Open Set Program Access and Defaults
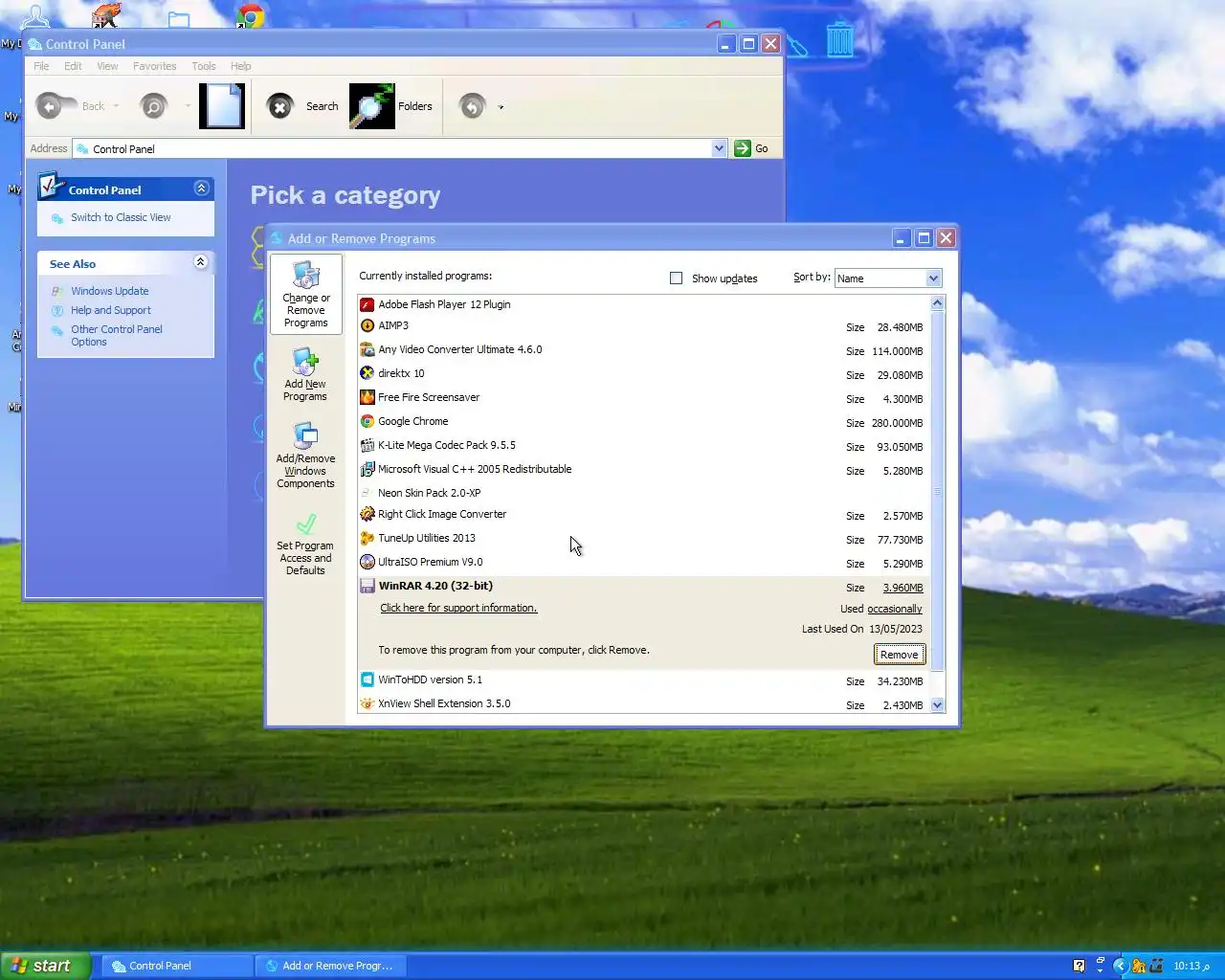1225x980 pixels. coord(305,544)
